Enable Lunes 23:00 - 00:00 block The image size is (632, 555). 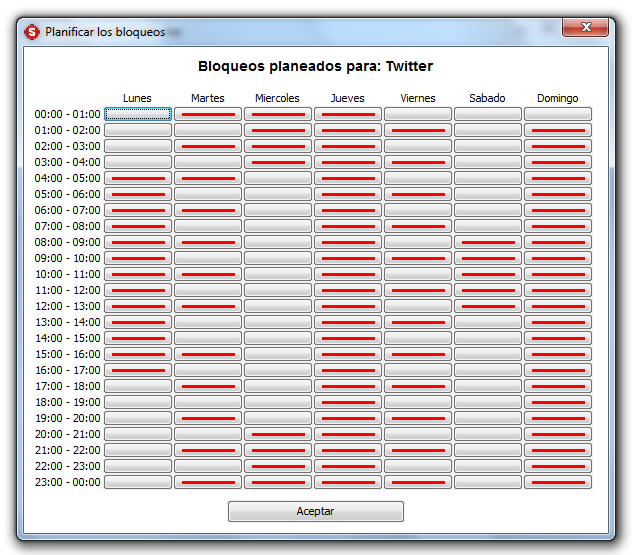click(138, 482)
